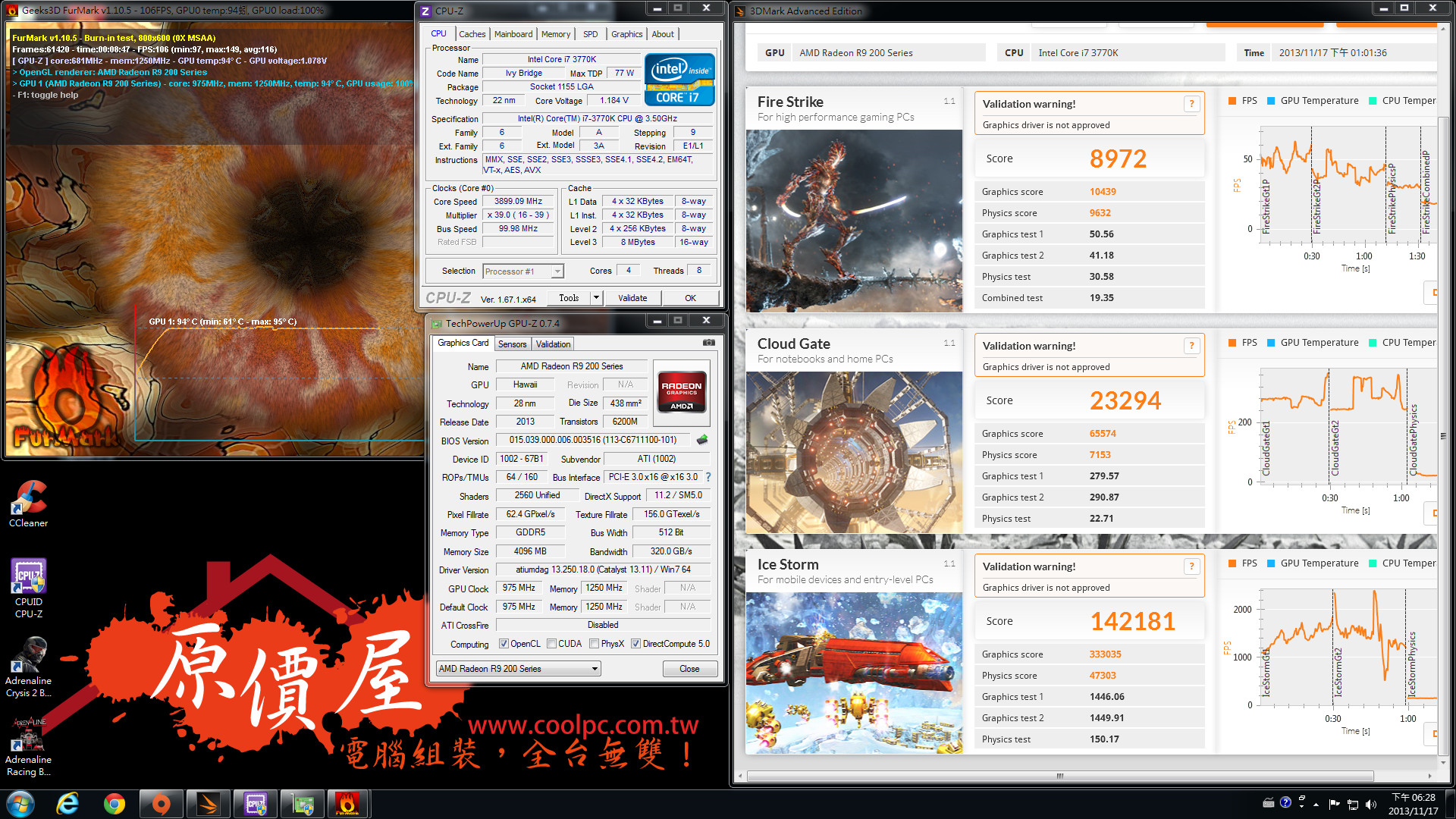Click the Ice Storm score 142181
Screen dimensions: 1456x819
1132,621
